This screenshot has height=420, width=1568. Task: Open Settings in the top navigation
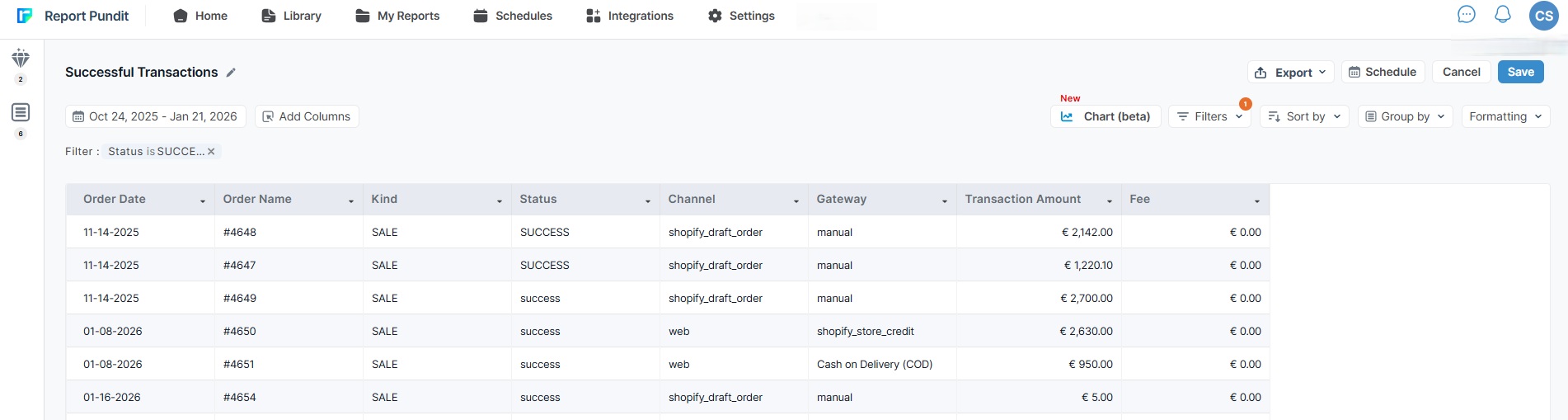pos(741,16)
